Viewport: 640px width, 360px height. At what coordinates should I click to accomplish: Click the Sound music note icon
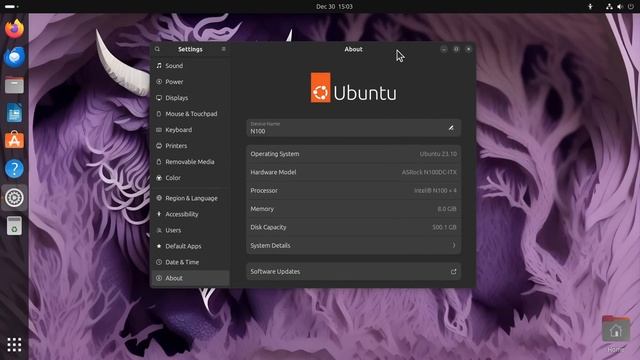[x=159, y=65]
